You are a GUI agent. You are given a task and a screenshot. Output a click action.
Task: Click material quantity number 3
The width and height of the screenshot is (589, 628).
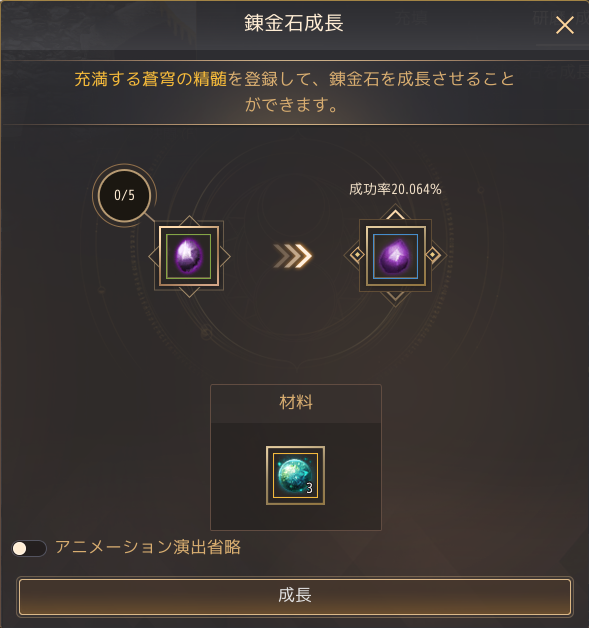(309, 488)
